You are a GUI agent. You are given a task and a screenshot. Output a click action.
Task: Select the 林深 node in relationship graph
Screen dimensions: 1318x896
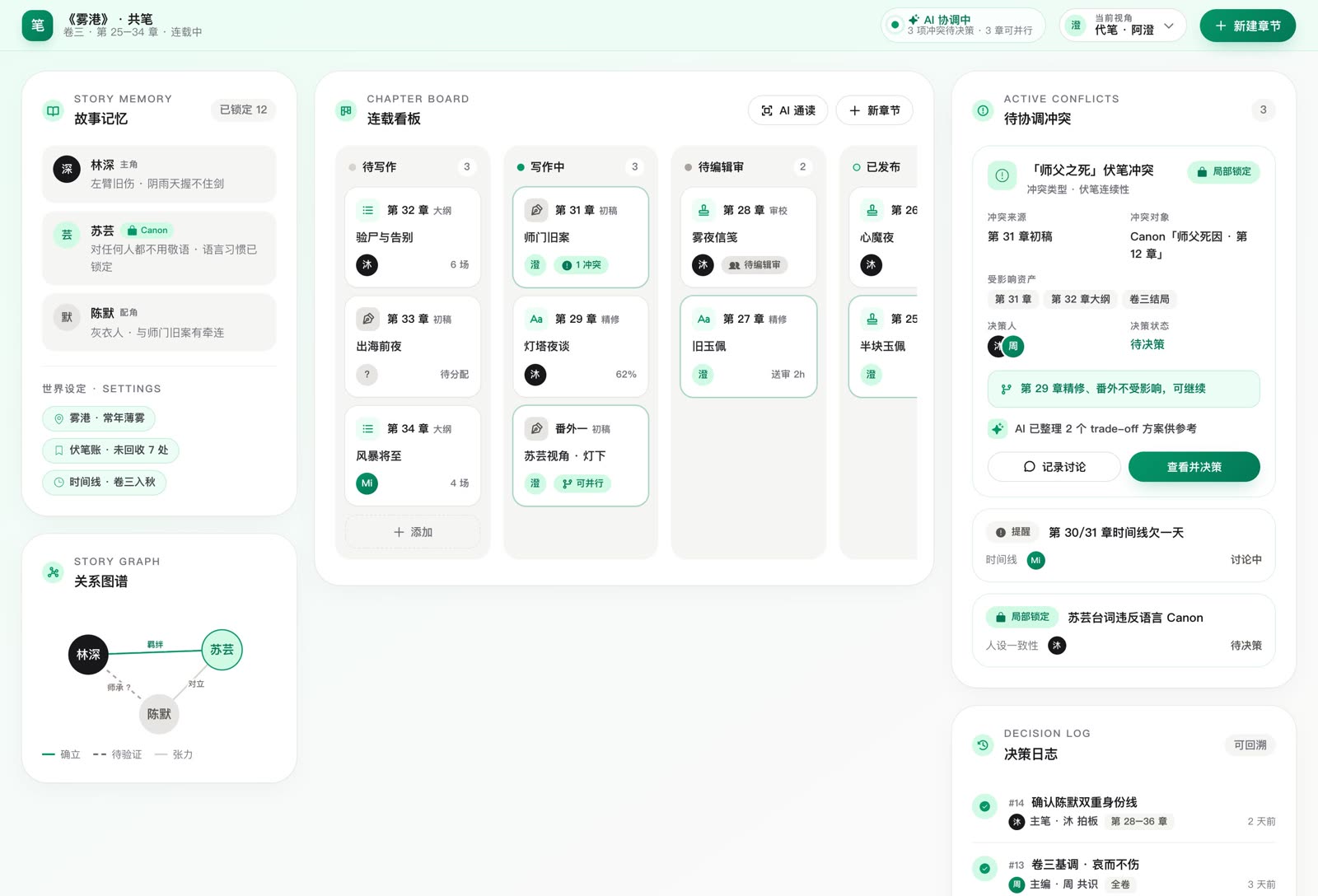88,654
